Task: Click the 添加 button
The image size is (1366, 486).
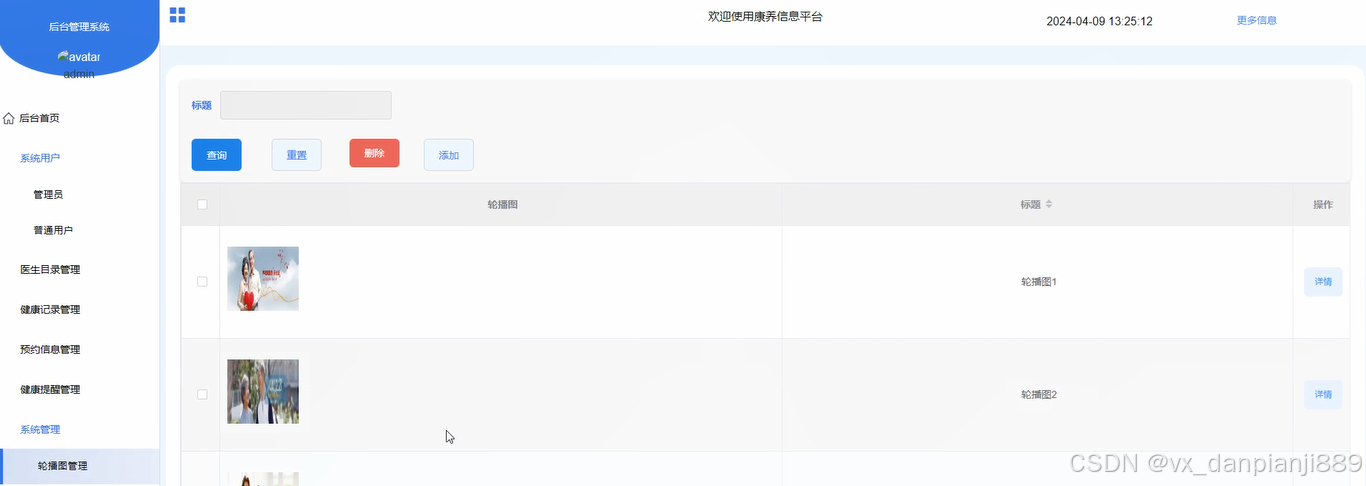Action: tap(449, 155)
